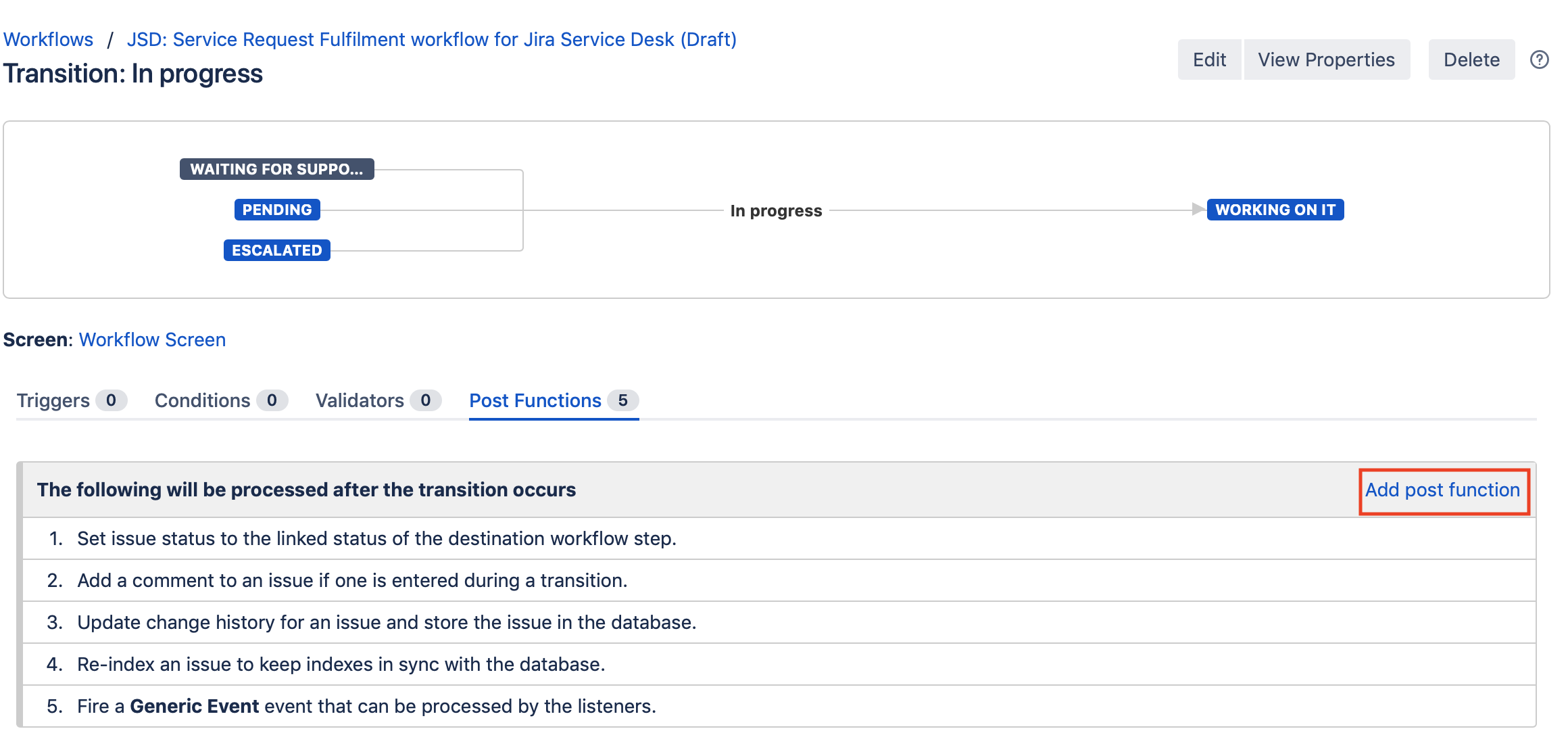Select the Post Functions tab

535,400
